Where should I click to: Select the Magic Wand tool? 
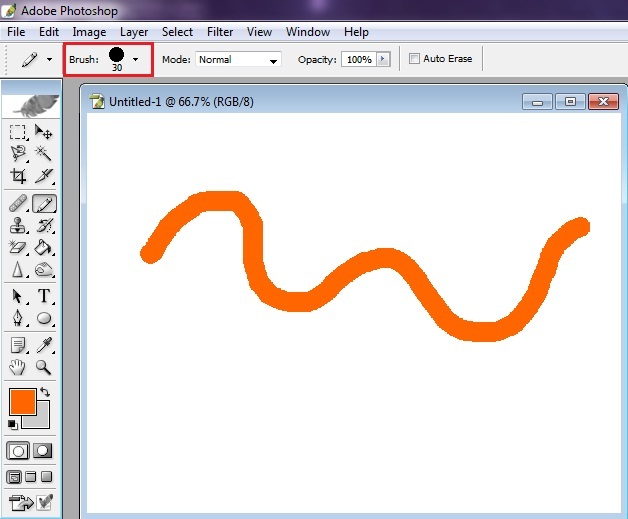[x=43, y=153]
